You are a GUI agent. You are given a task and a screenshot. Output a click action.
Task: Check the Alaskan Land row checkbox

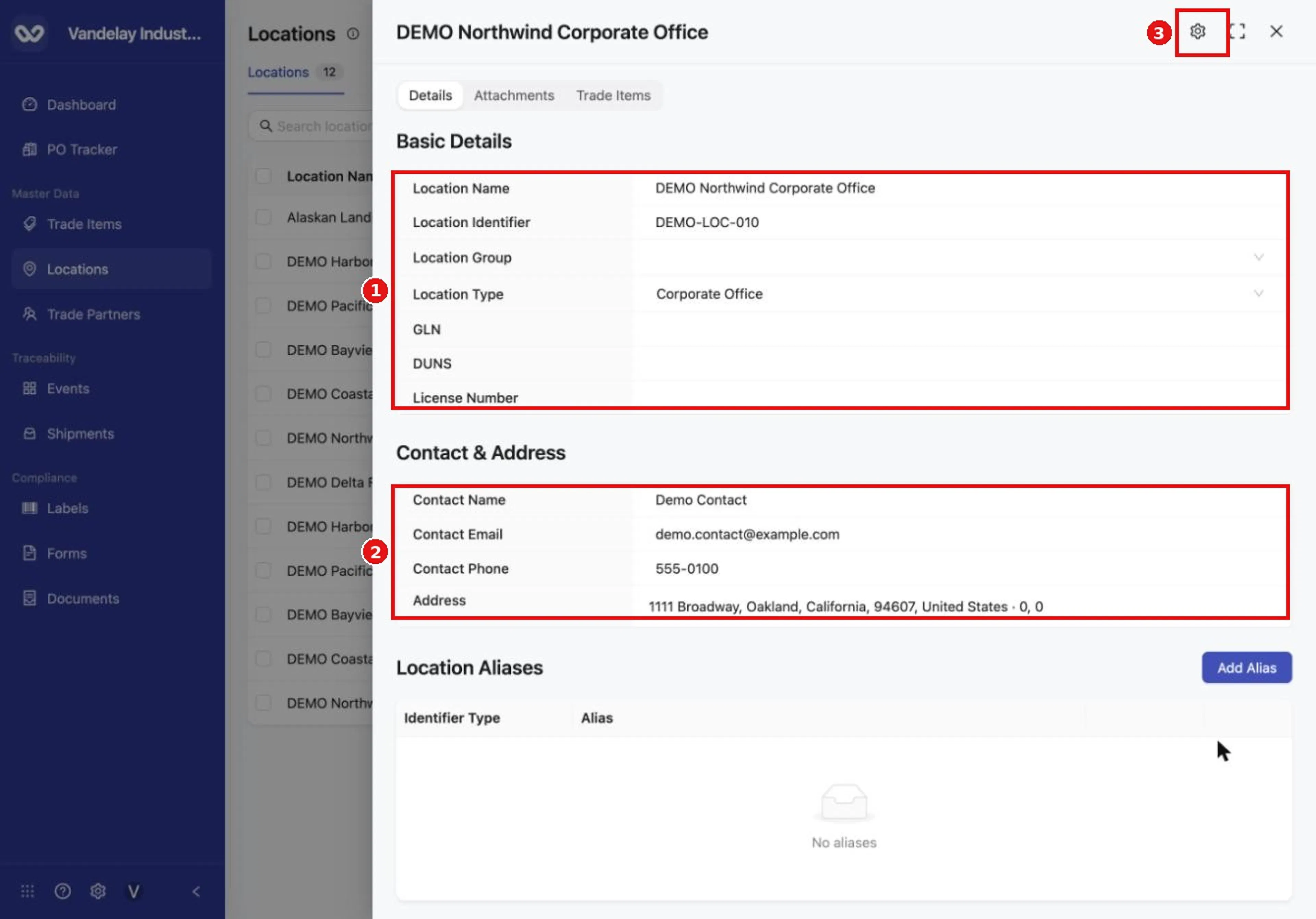click(x=263, y=217)
